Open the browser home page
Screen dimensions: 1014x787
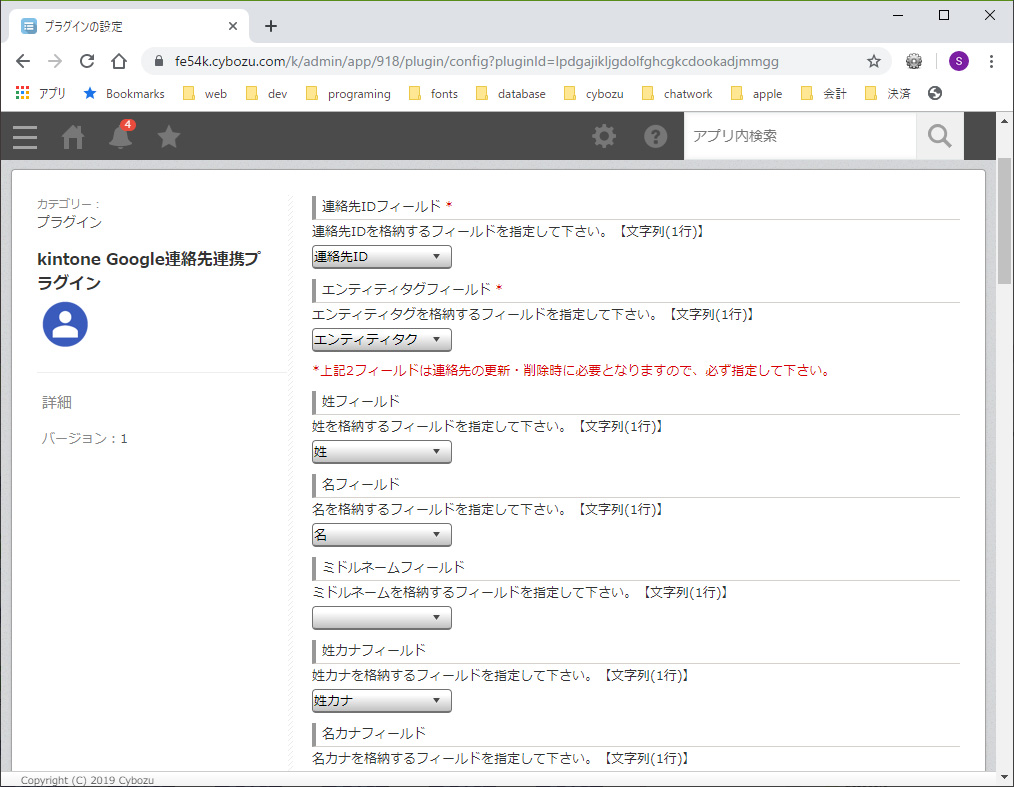pos(119,61)
